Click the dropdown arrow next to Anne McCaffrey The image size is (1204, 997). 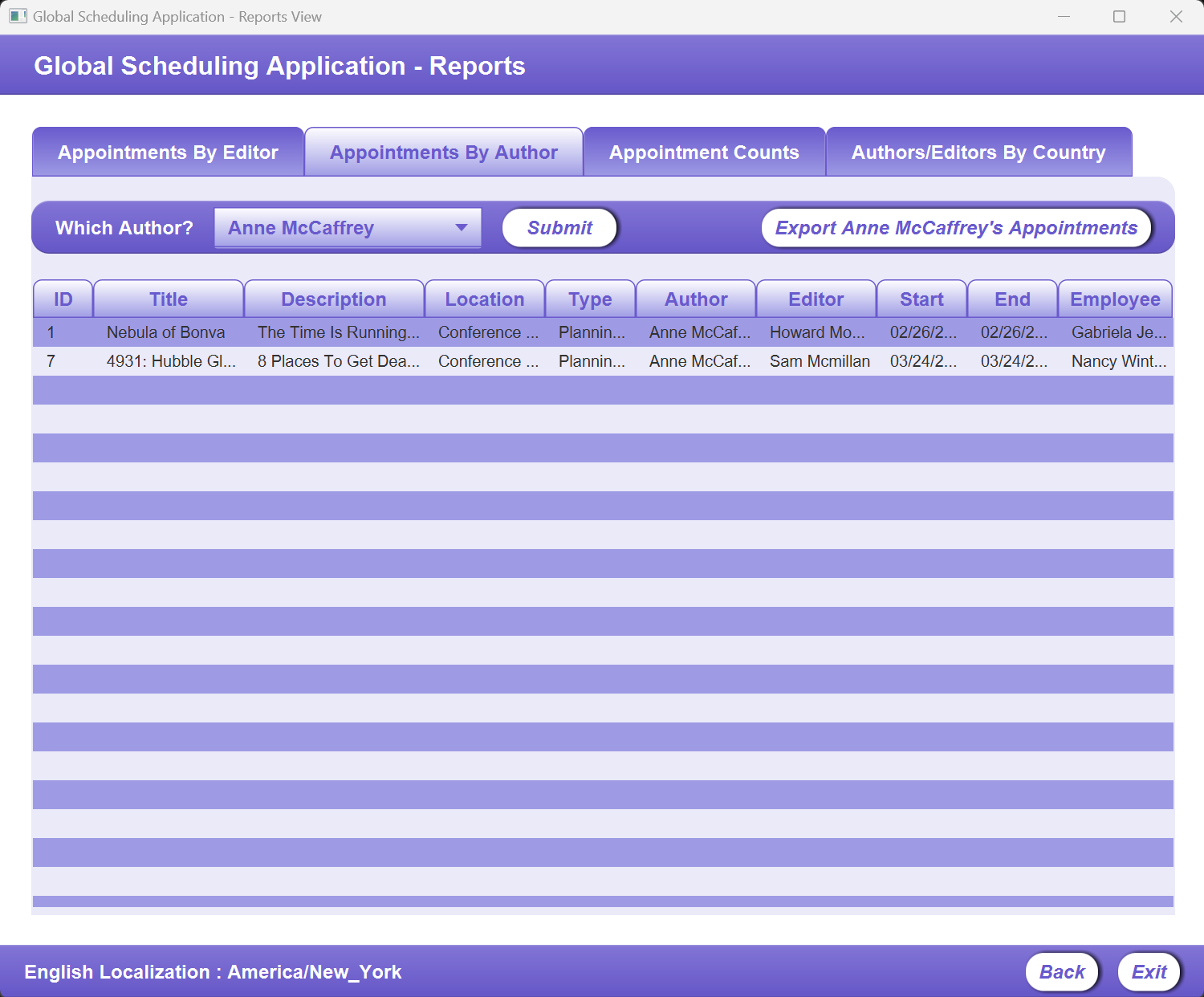(x=462, y=227)
